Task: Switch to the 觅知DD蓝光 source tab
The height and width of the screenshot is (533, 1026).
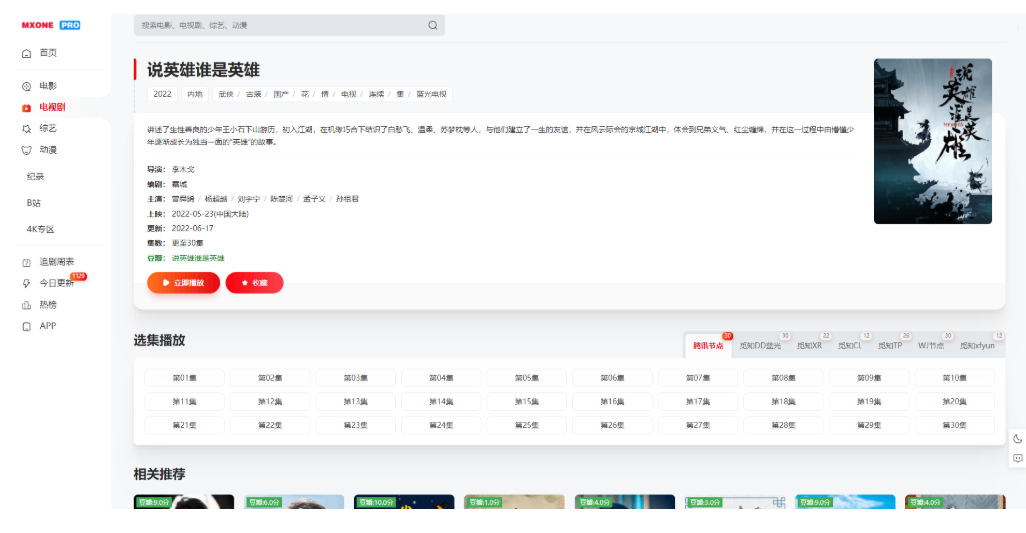Action: pyautogui.click(x=760, y=346)
